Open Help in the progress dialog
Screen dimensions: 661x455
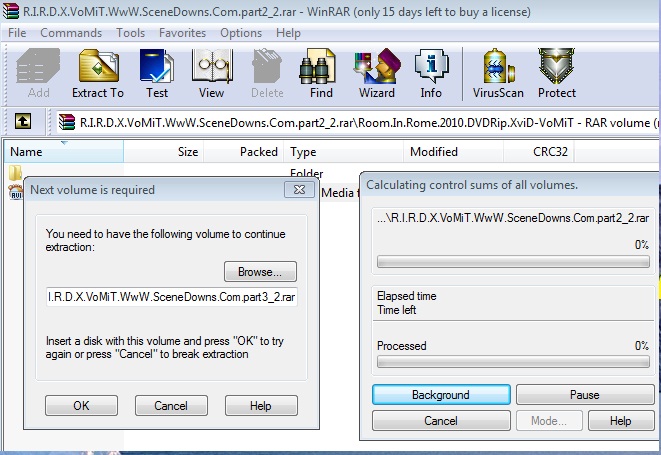point(621,421)
